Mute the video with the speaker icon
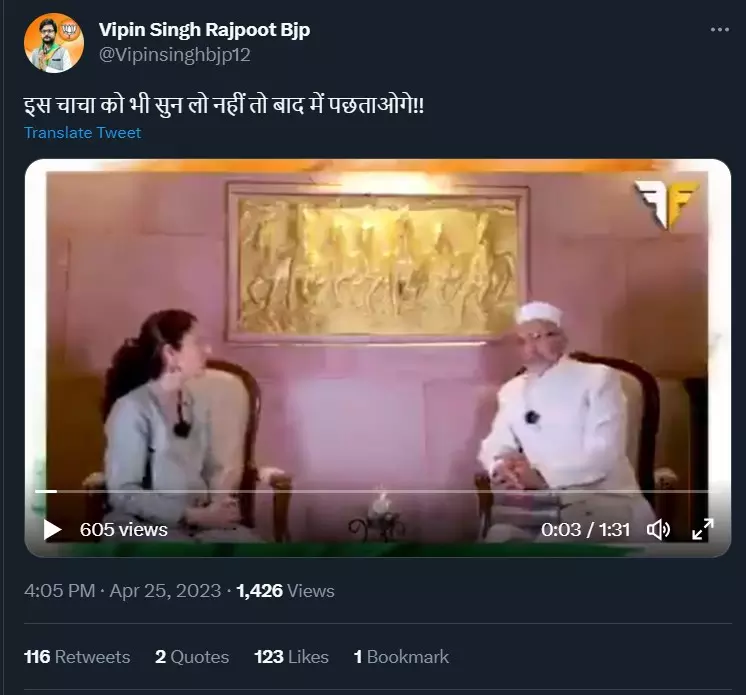The height and width of the screenshot is (695, 746). pos(658,529)
